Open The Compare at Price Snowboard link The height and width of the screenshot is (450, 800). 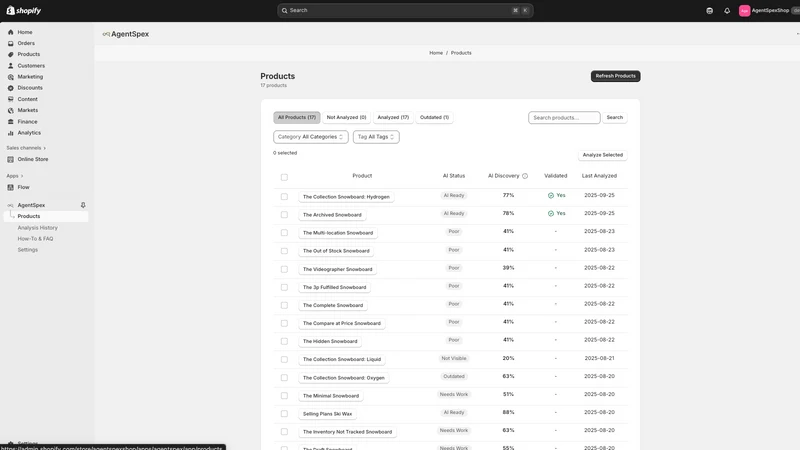coord(342,323)
